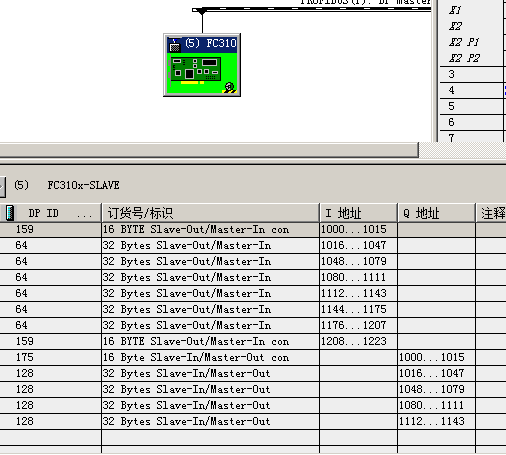Click the 16 Byte Slave-In/Master-Out con cell
506x455 pixels.
[x=210, y=357]
